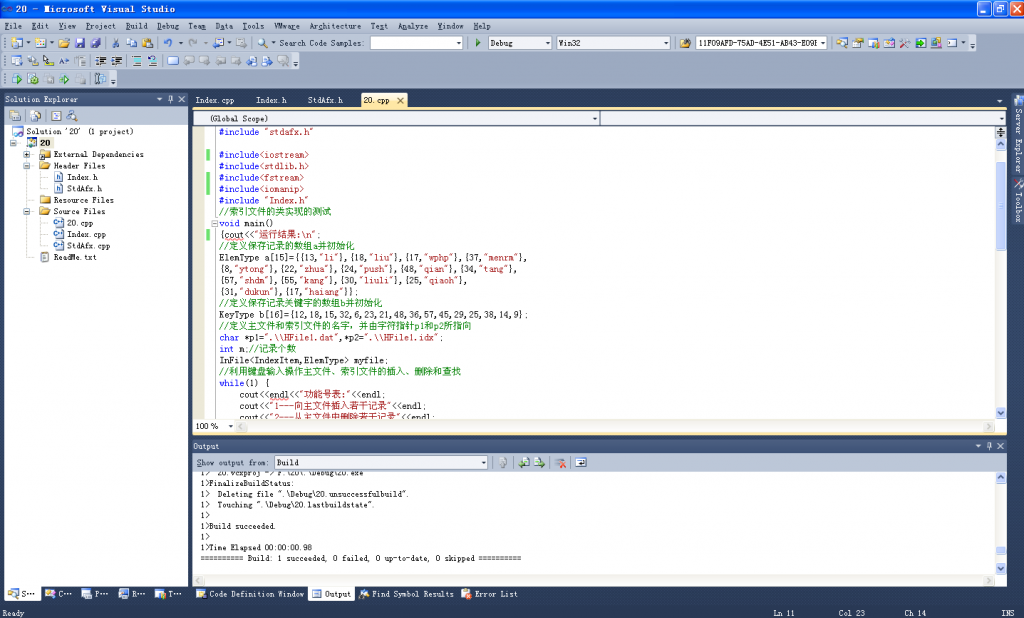Click the Navigate Backward arrow icon
The height and width of the screenshot is (618, 1024).
coord(218,44)
